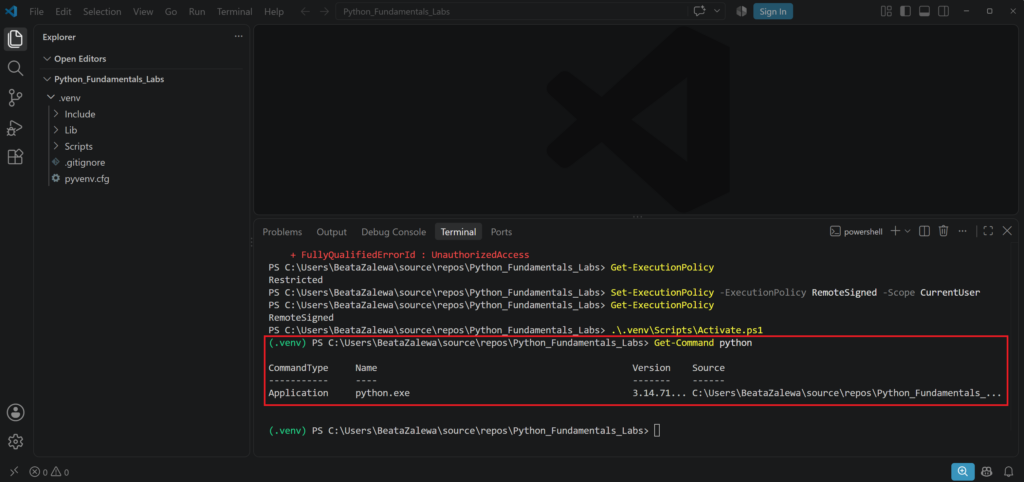Viewport: 1024px width, 482px height.
Task: Collapse the .venv folder
Action: click(x=52, y=98)
